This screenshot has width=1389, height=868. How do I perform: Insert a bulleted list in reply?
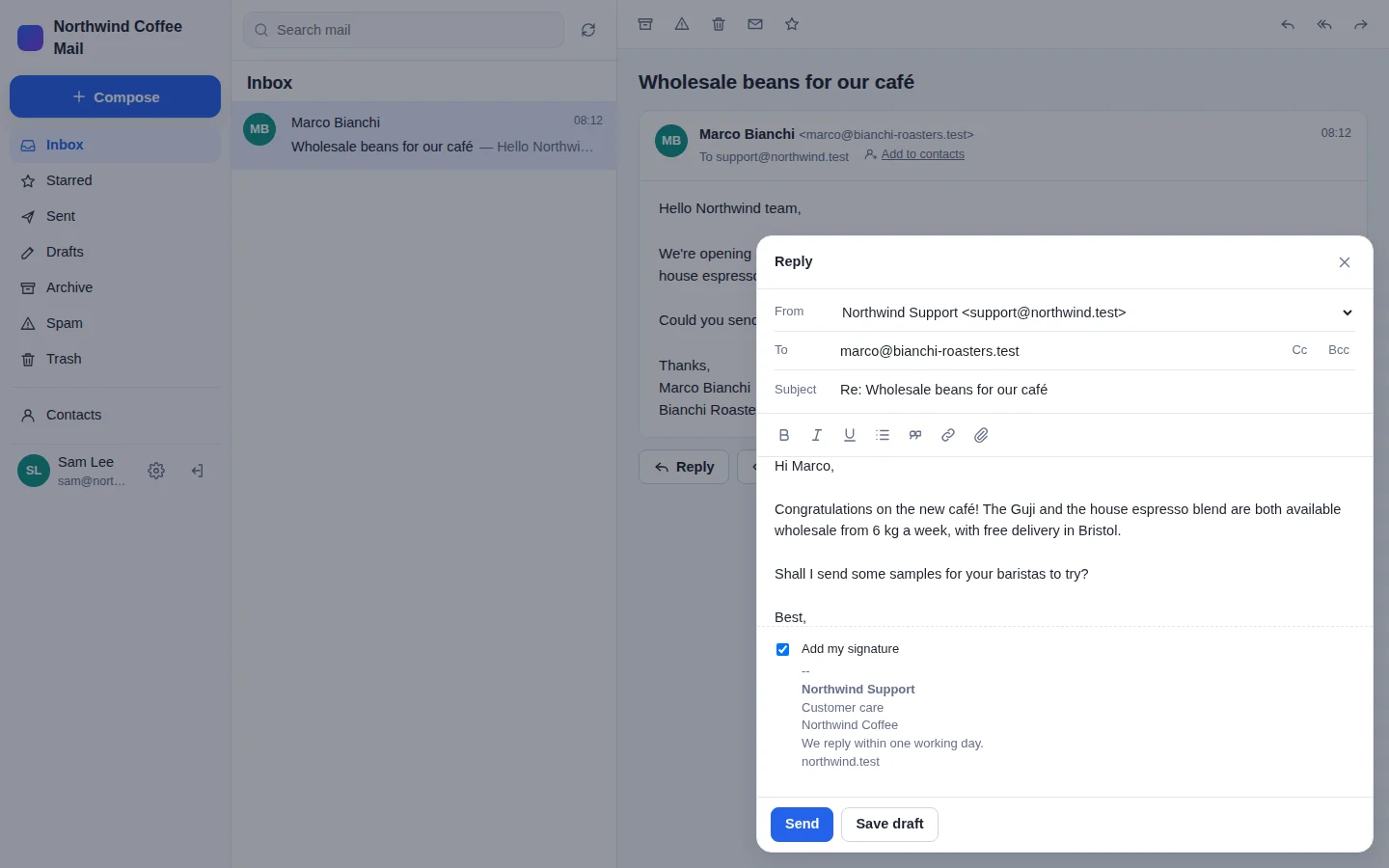pyautogui.click(x=883, y=435)
